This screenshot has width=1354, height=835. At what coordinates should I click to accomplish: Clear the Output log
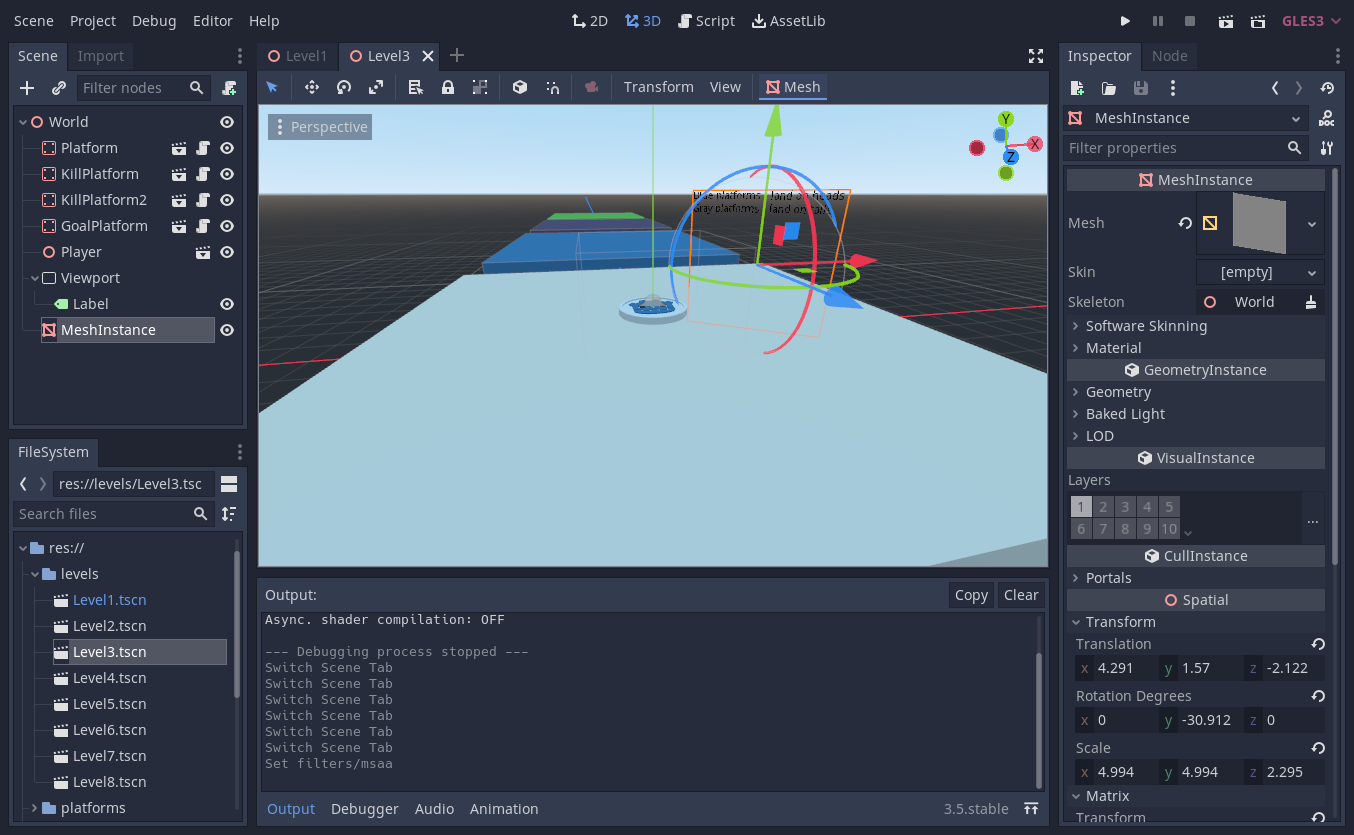pyautogui.click(x=1021, y=595)
